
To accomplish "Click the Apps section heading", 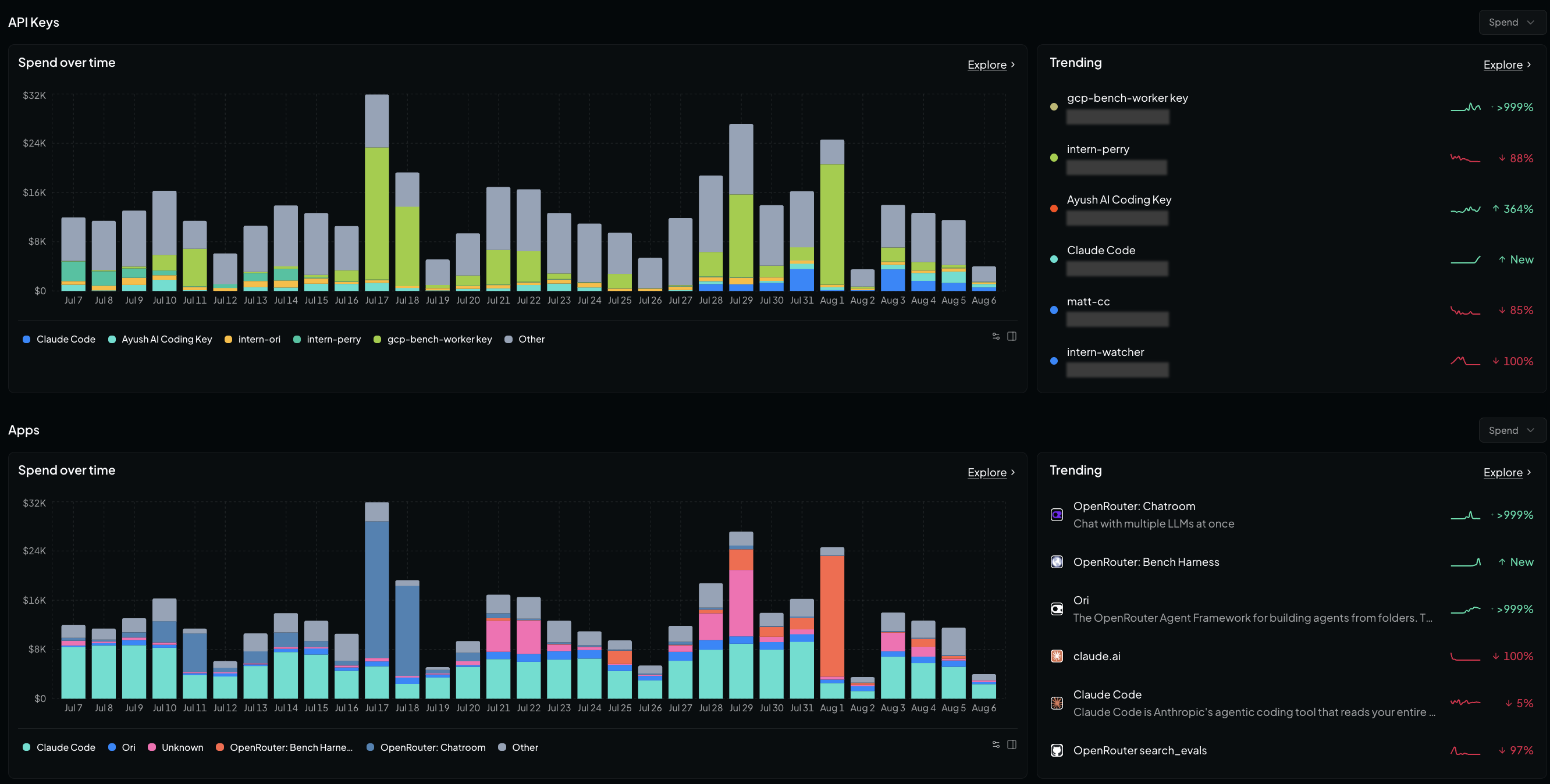I will (x=23, y=430).
